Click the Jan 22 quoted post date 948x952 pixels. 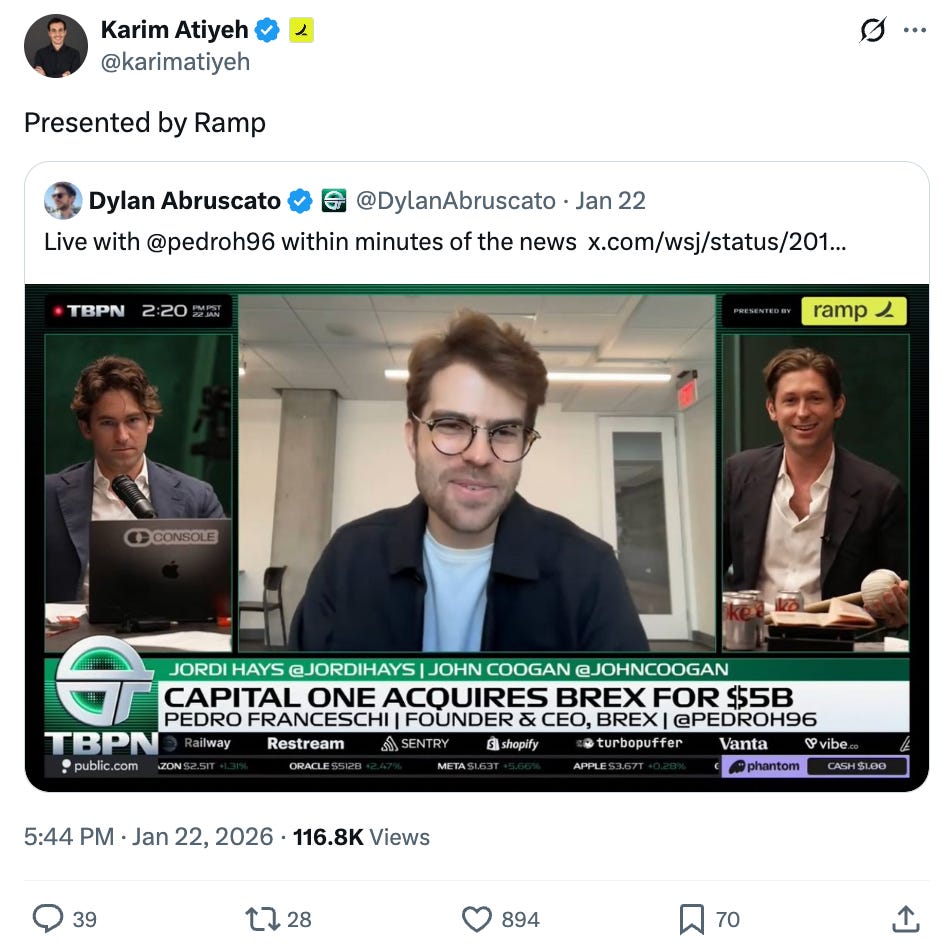point(610,200)
